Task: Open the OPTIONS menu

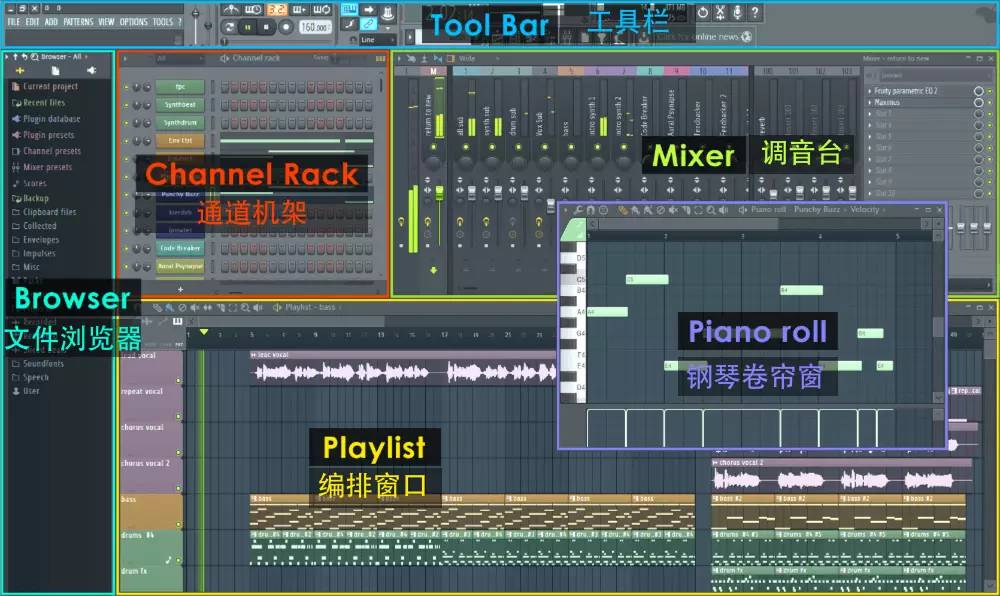Action: (136, 22)
